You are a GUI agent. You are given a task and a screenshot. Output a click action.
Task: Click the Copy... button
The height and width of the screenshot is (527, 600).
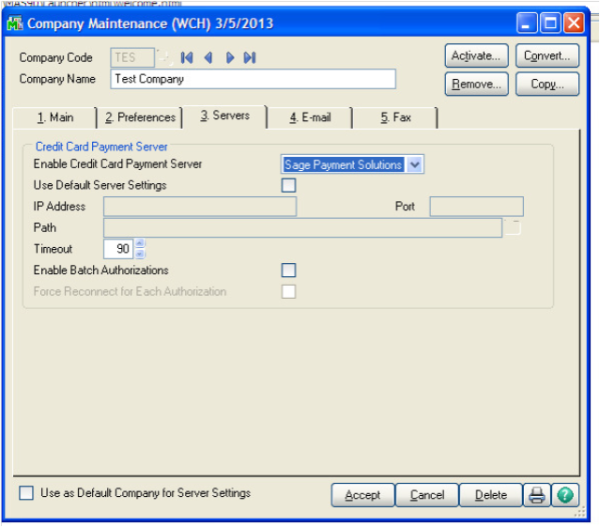tap(547, 84)
